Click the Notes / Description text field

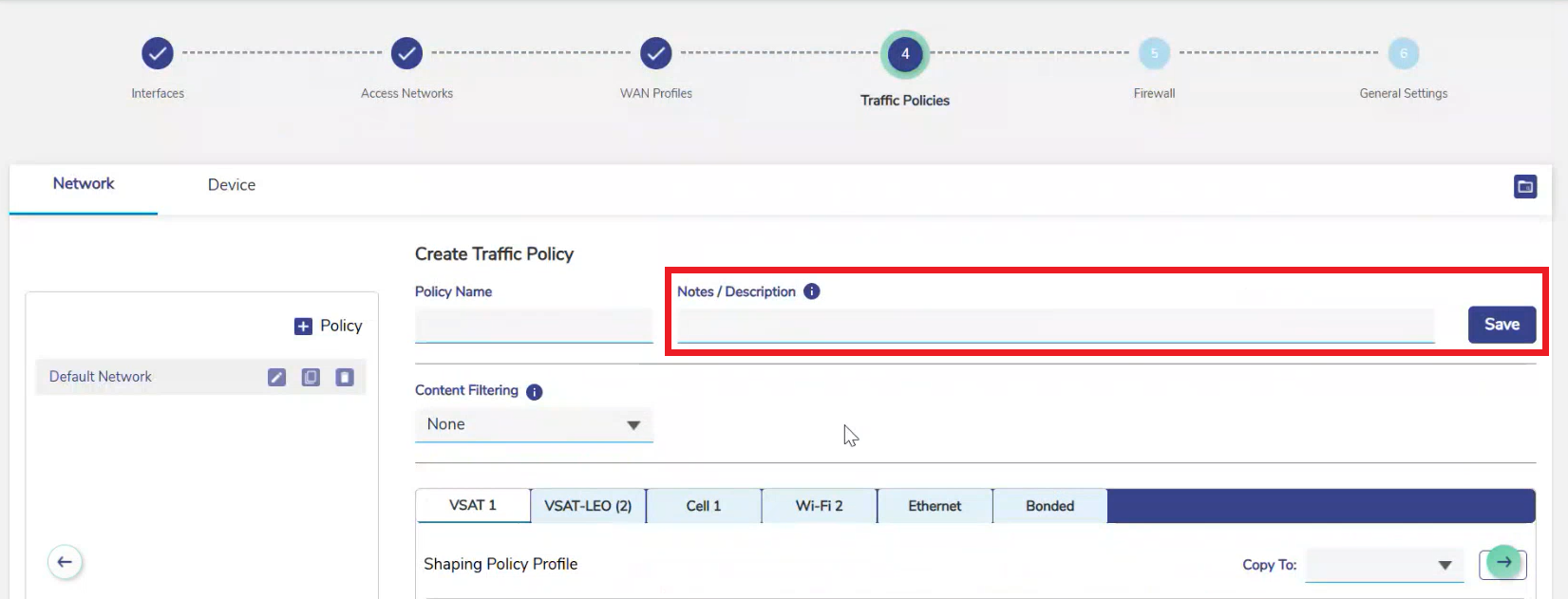(1054, 325)
